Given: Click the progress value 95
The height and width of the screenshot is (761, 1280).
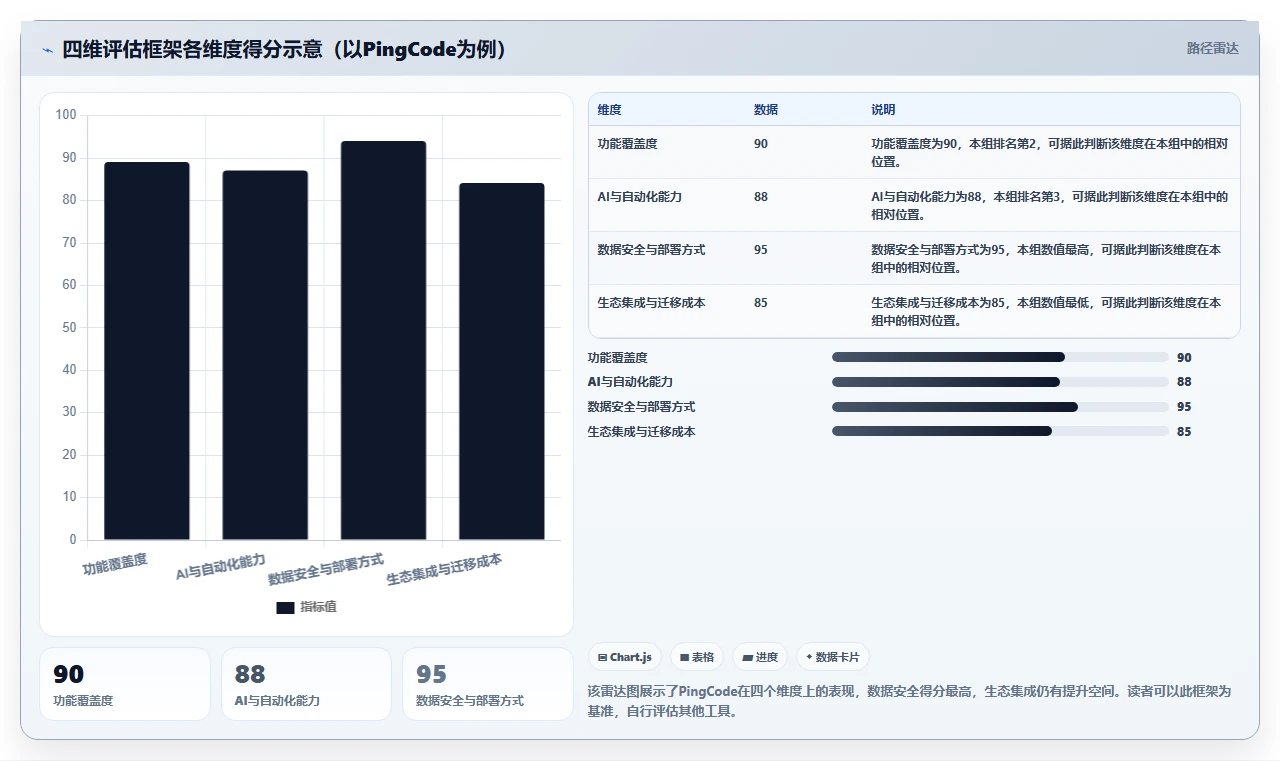Looking at the screenshot, I should pyautogui.click(x=1184, y=407).
